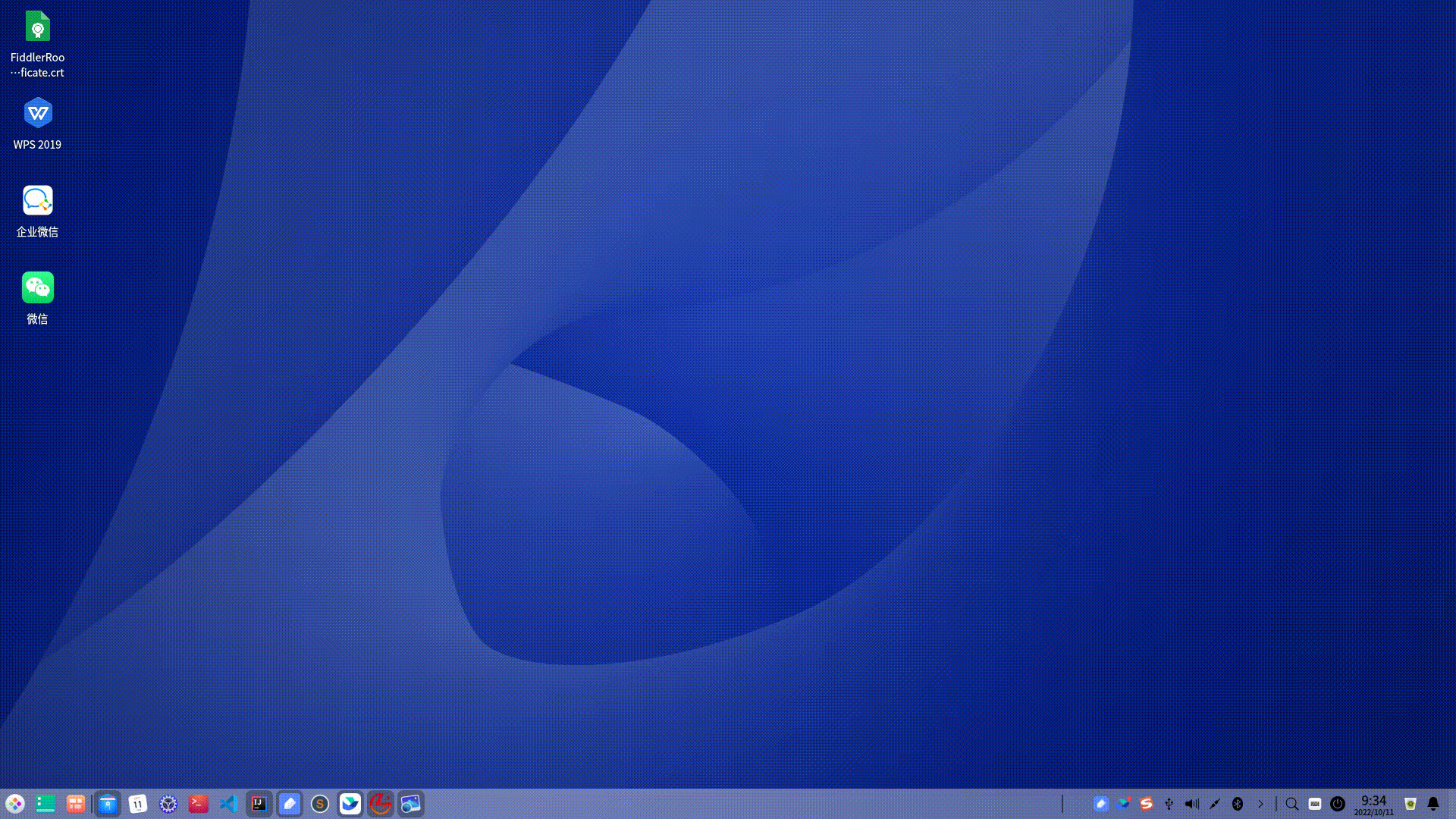Open the Launcher from the dock
Image resolution: width=1456 pixels, height=819 pixels.
click(x=17, y=804)
